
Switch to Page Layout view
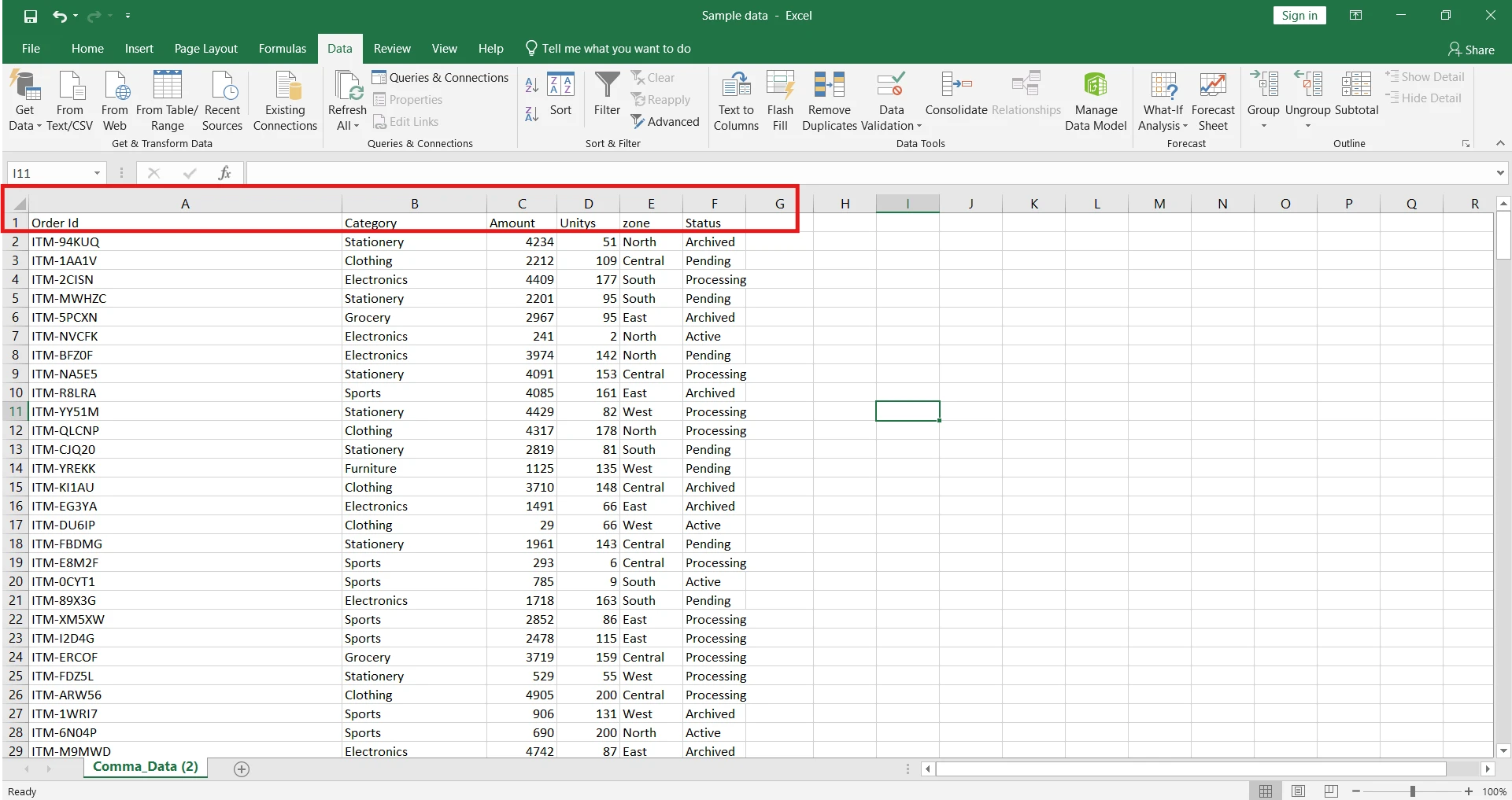(1299, 791)
